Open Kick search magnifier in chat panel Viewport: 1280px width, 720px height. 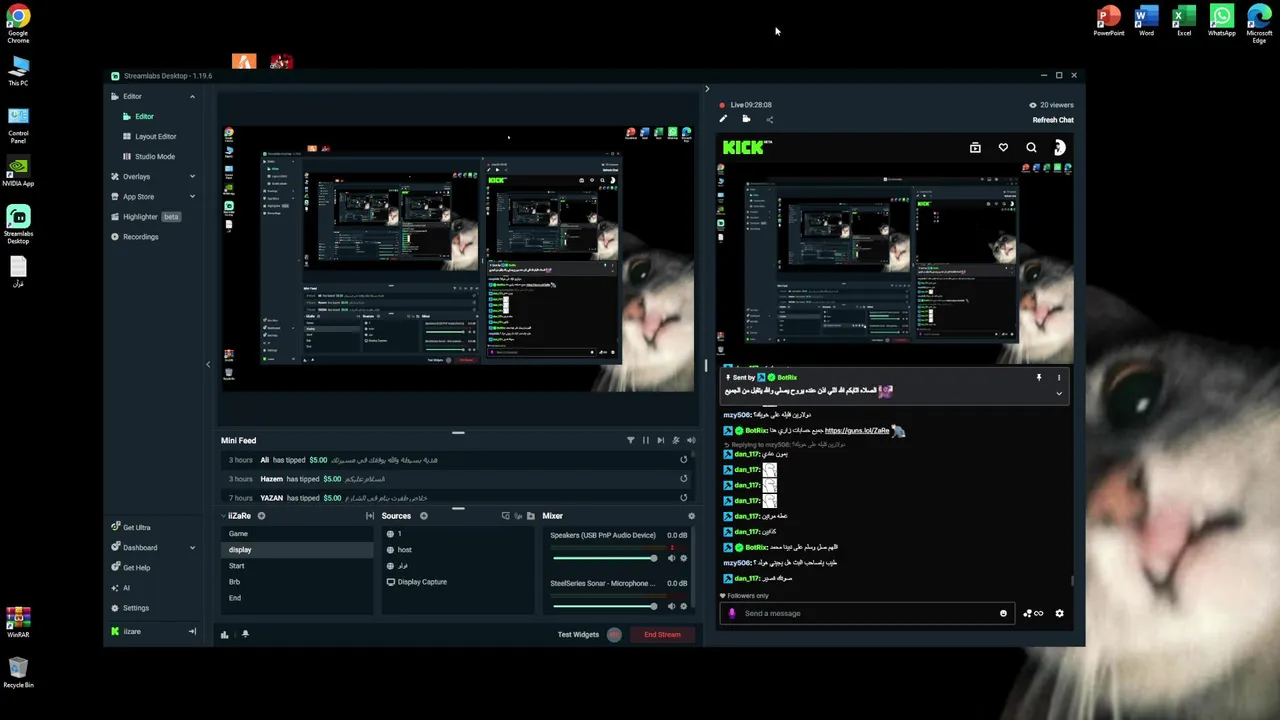[x=1031, y=148]
